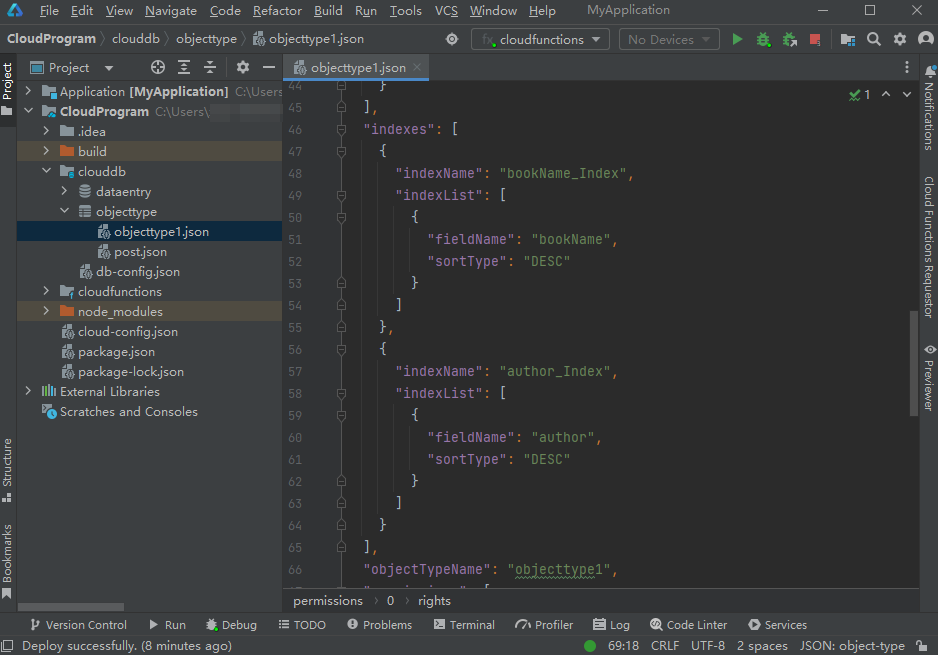938x655 pixels.
Task: Open the Terminal tool window
Action: [464, 625]
